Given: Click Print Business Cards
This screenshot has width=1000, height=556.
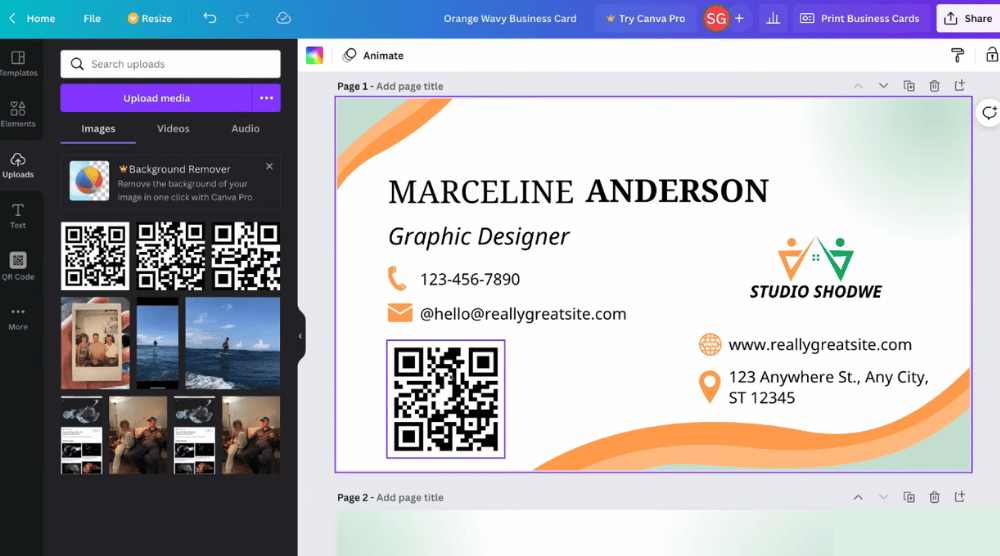Looking at the screenshot, I should tap(860, 18).
